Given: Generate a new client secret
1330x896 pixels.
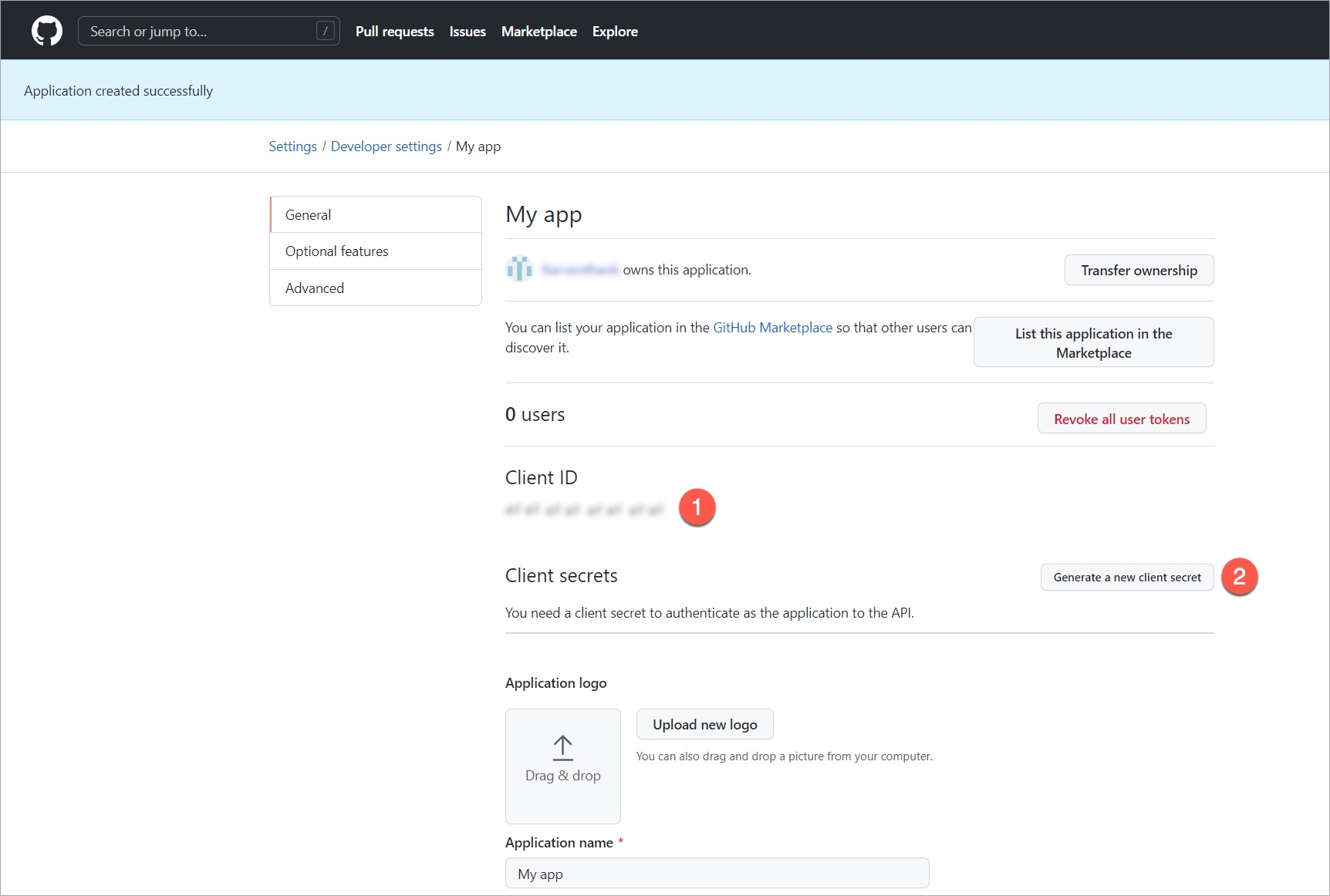Looking at the screenshot, I should pos(1126,578).
